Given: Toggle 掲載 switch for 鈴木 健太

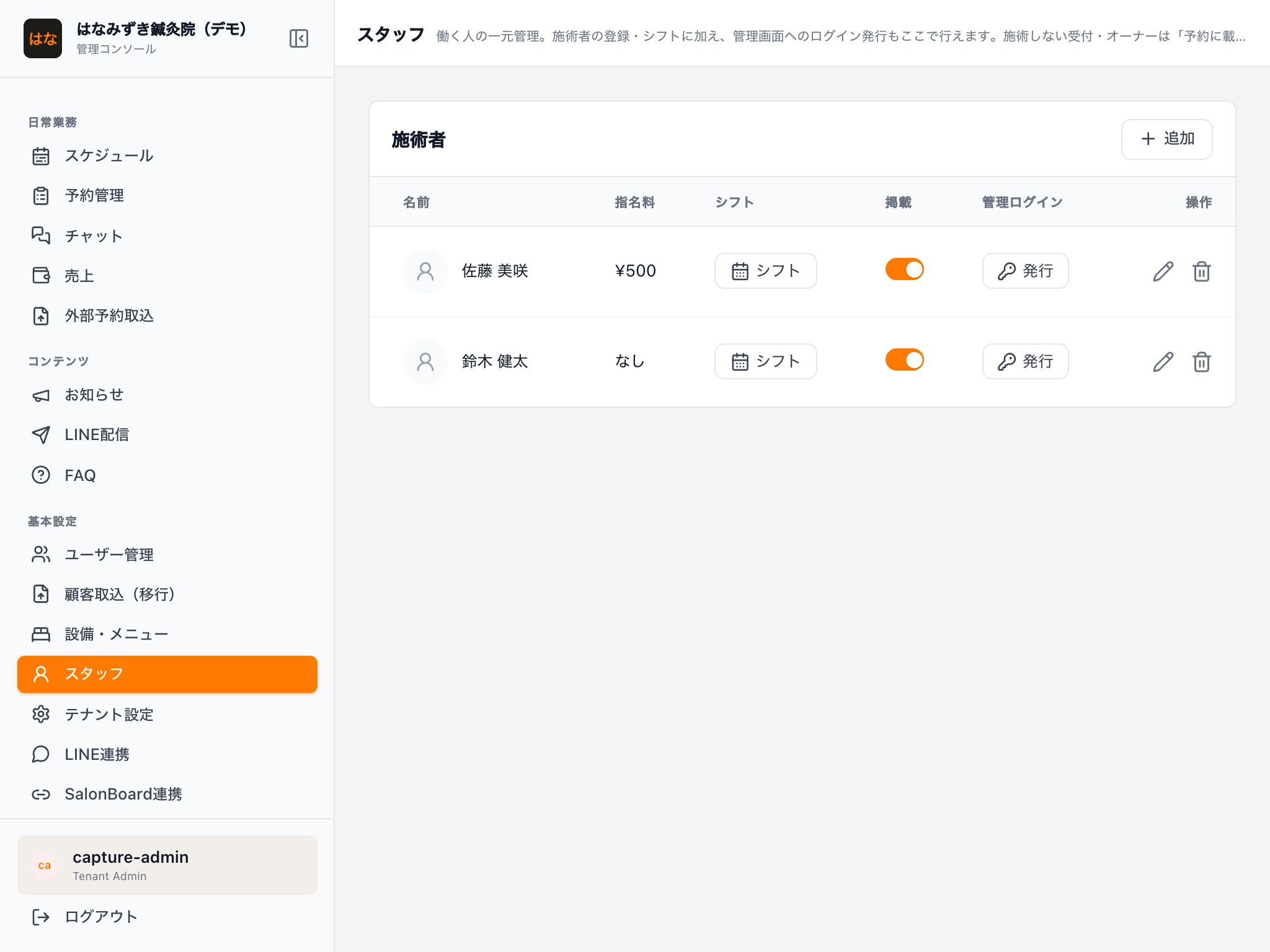Looking at the screenshot, I should pos(904,360).
